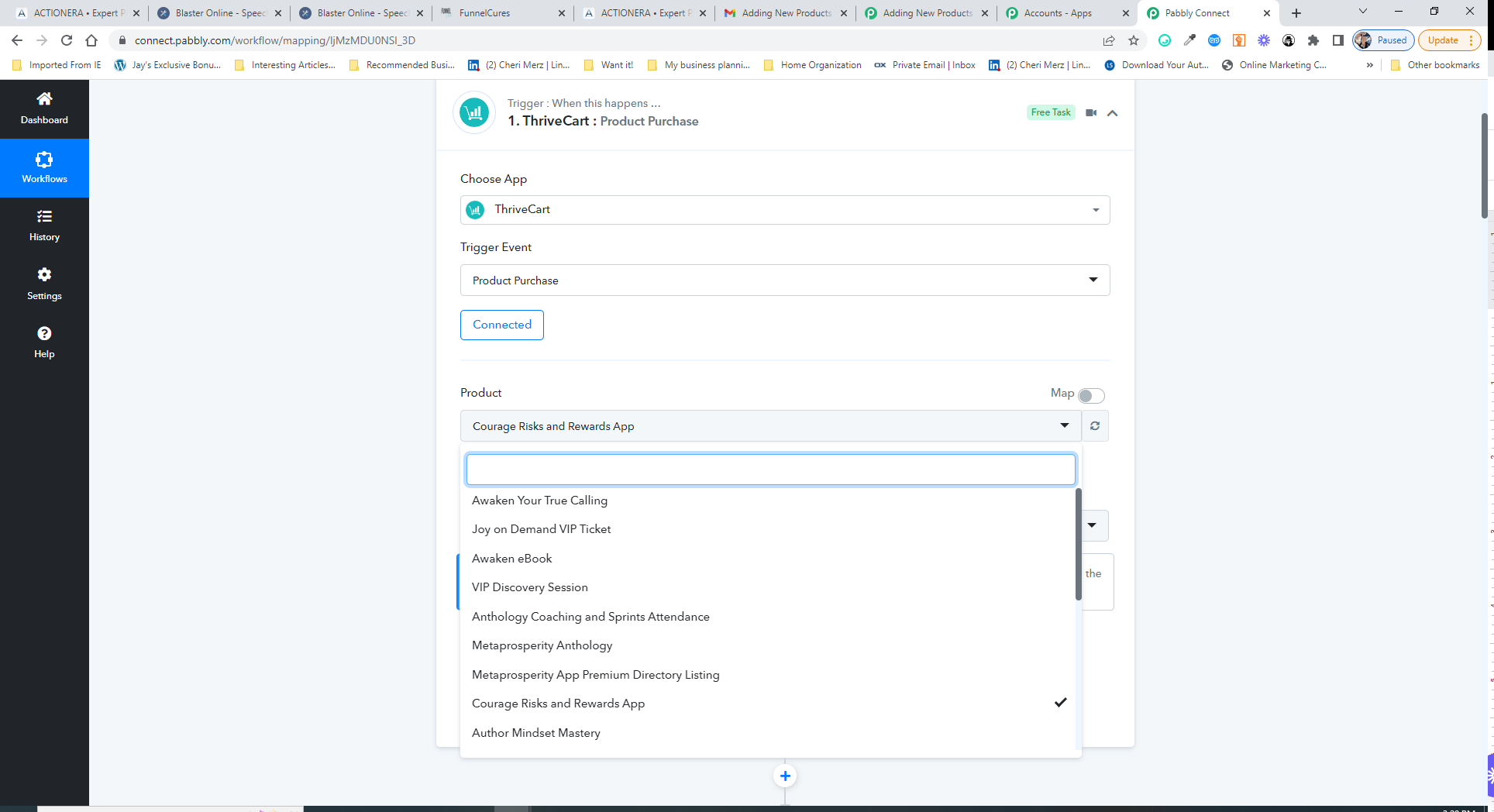Toggle the Map switch for Product
The width and height of the screenshot is (1494, 812).
tap(1091, 396)
